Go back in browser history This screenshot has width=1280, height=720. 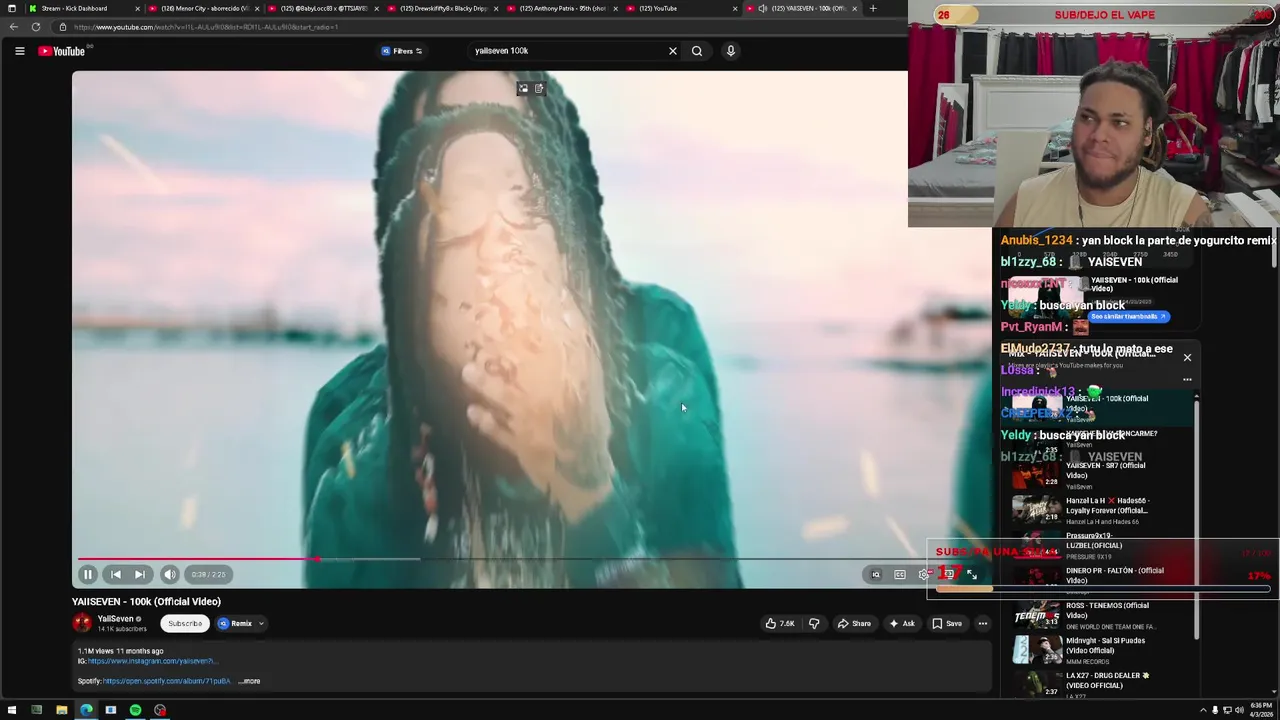(13, 27)
